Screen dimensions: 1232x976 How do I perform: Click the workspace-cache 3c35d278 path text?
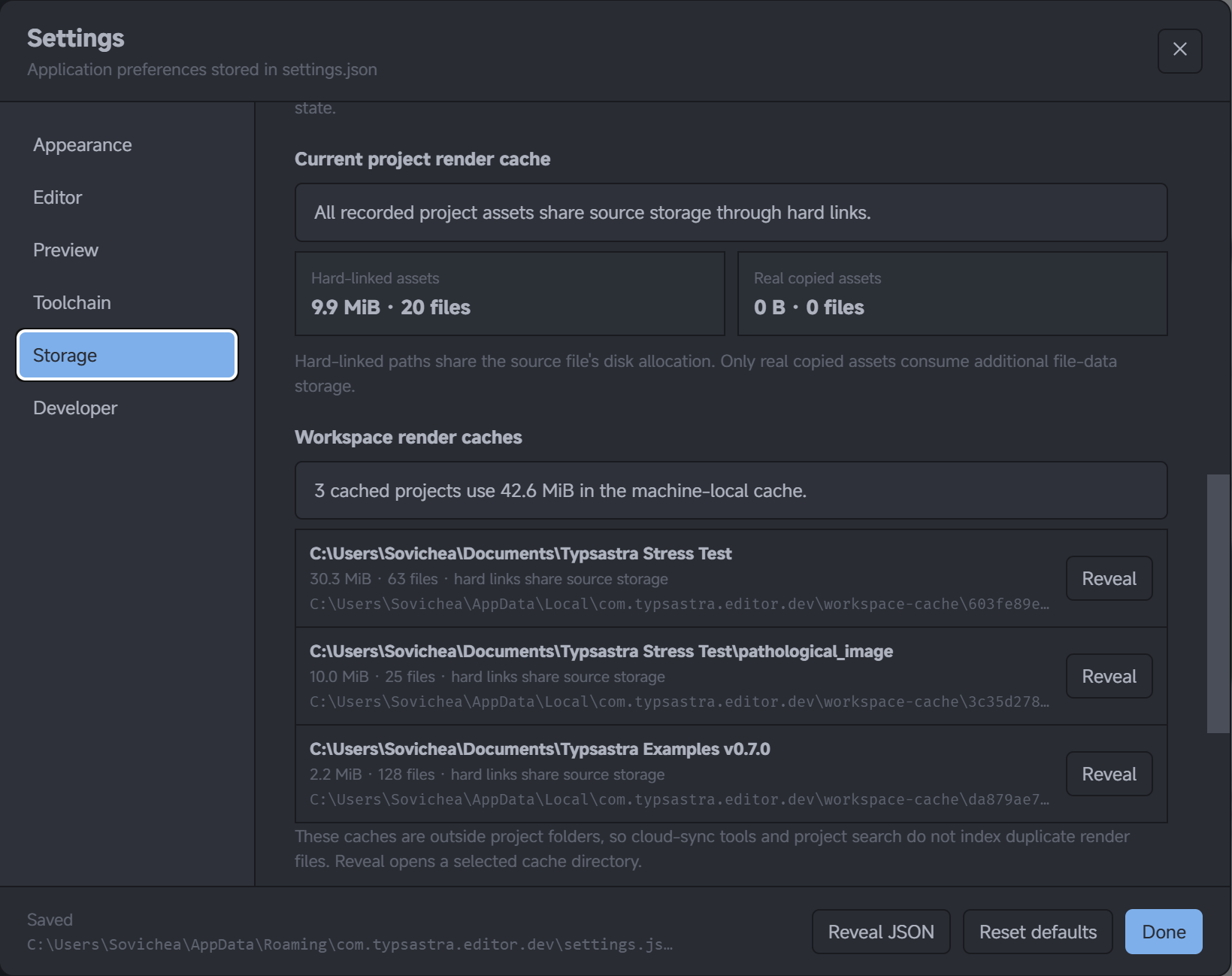tap(680, 702)
